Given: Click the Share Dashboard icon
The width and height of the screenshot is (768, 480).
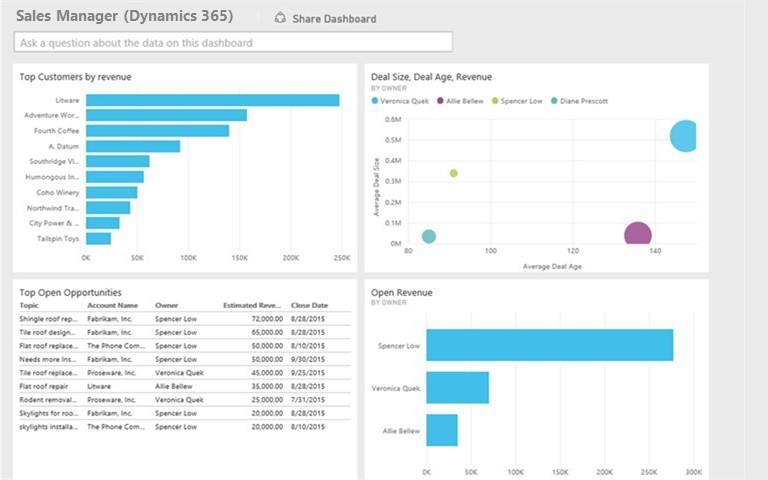Looking at the screenshot, I should pyautogui.click(x=280, y=18).
